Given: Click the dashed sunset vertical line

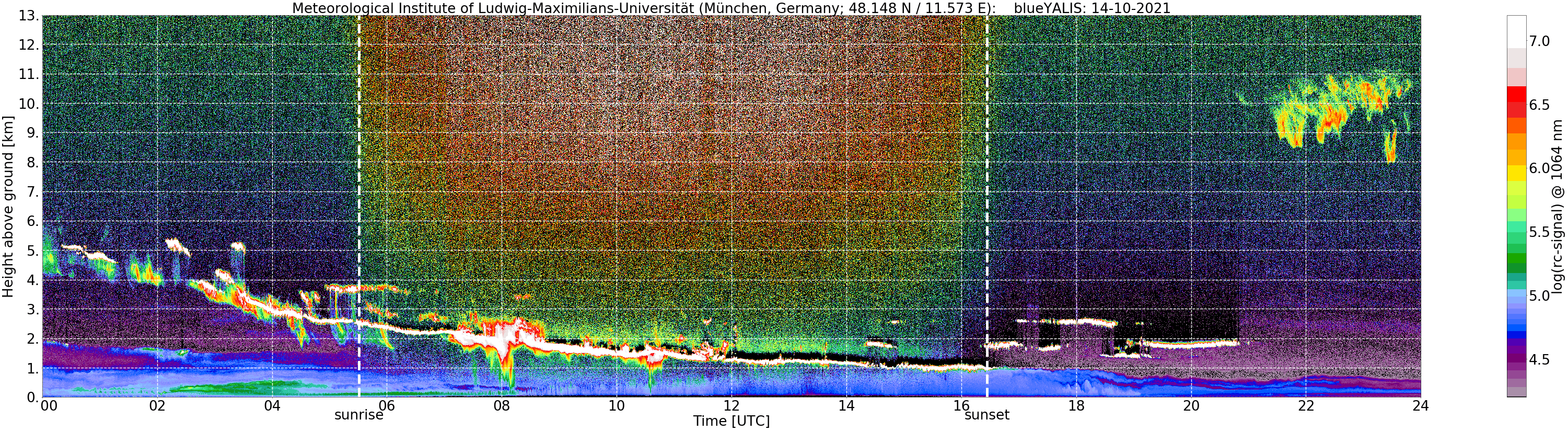Looking at the screenshot, I should coord(986,207).
